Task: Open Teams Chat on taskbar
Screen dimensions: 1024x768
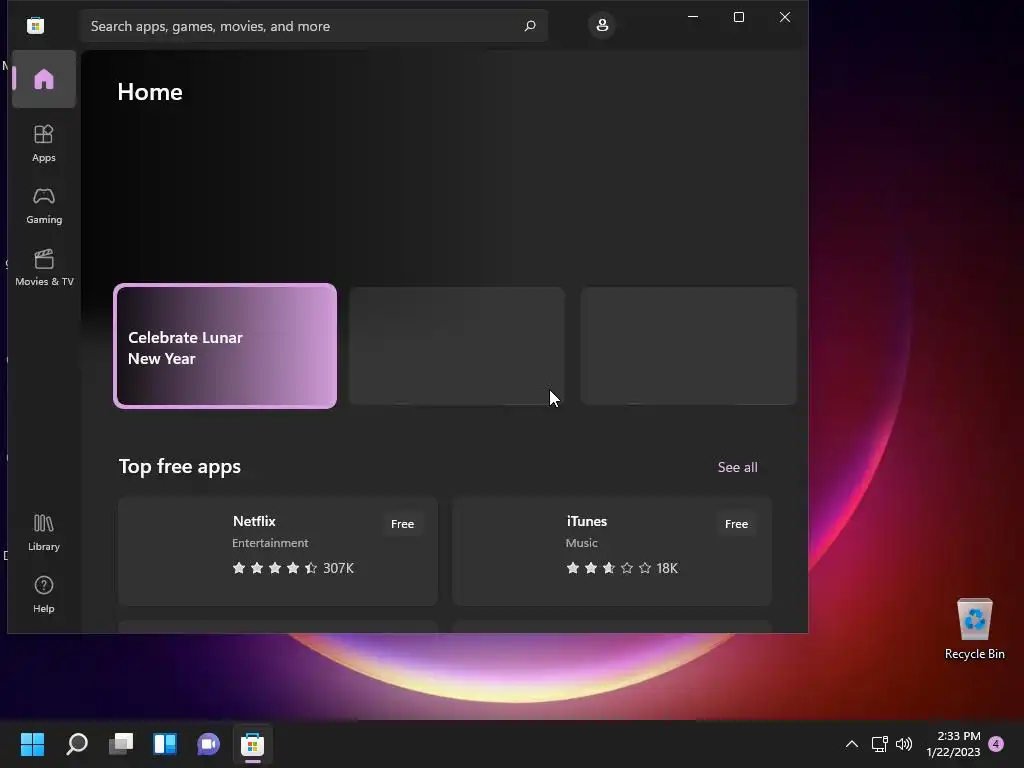Action: pos(208,744)
